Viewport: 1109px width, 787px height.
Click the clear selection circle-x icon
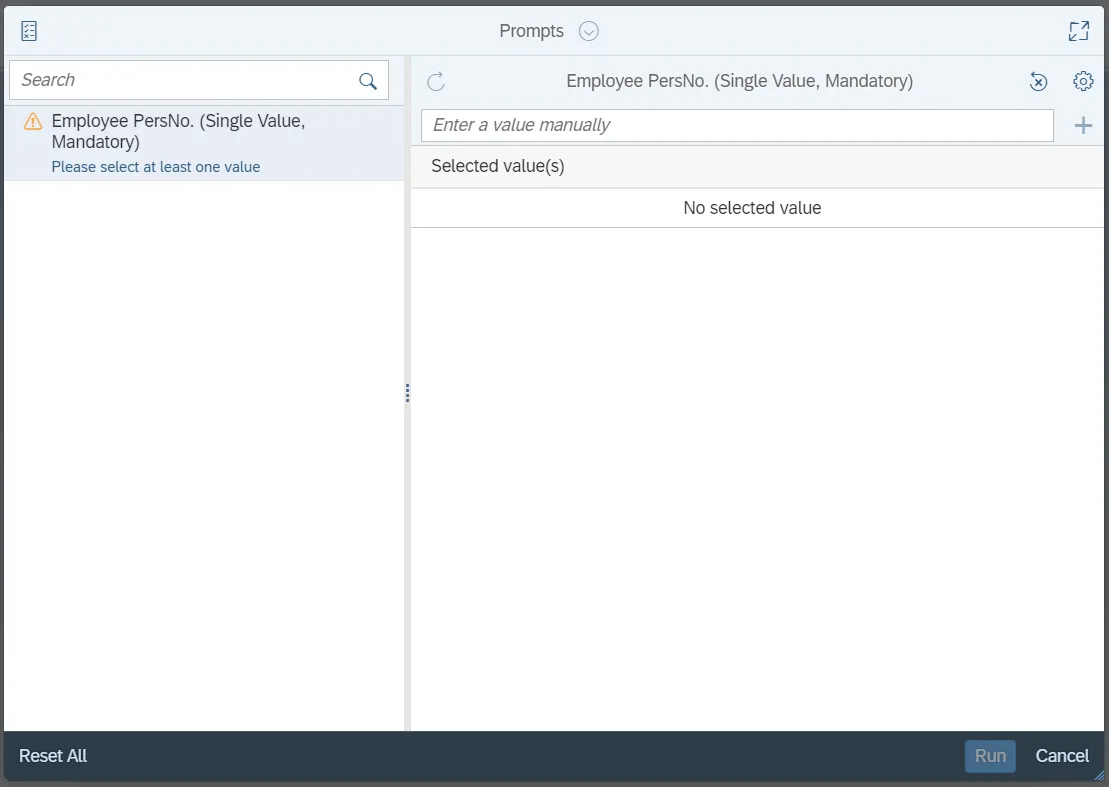1039,82
